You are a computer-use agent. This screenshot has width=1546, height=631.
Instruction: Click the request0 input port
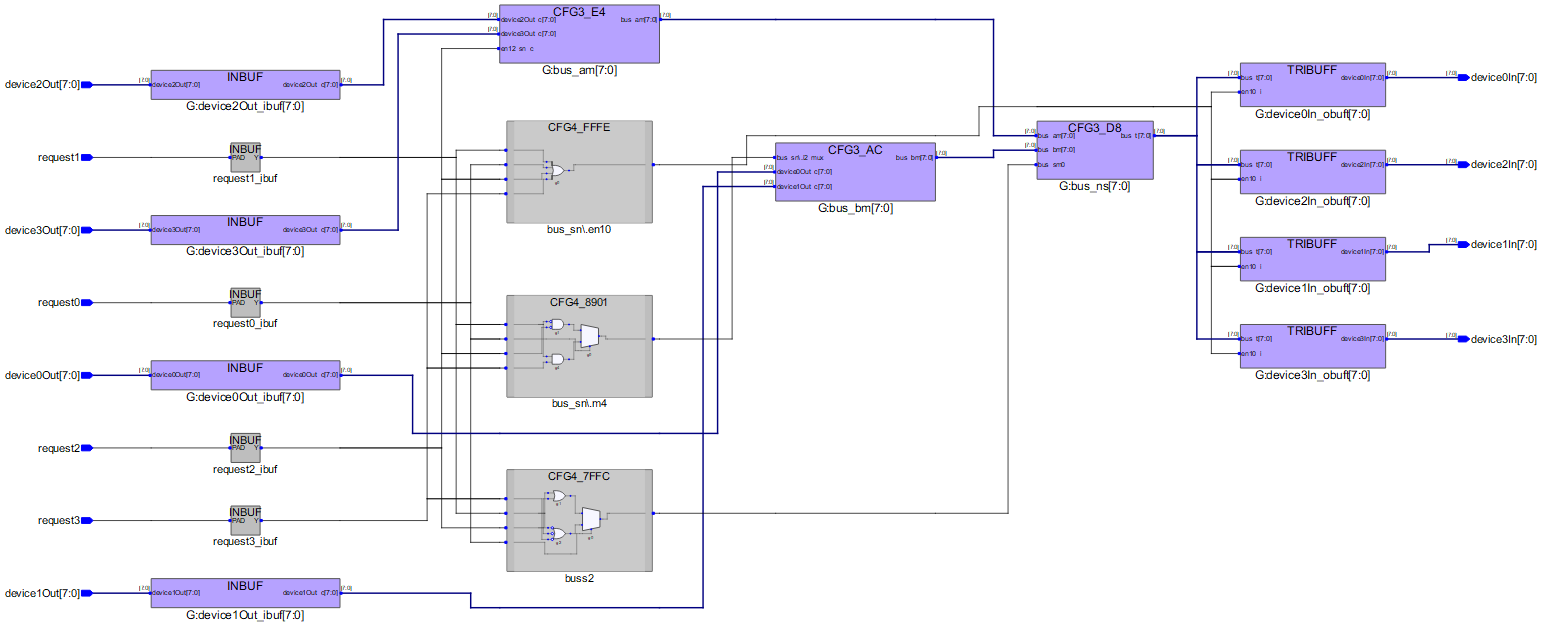click(65, 302)
